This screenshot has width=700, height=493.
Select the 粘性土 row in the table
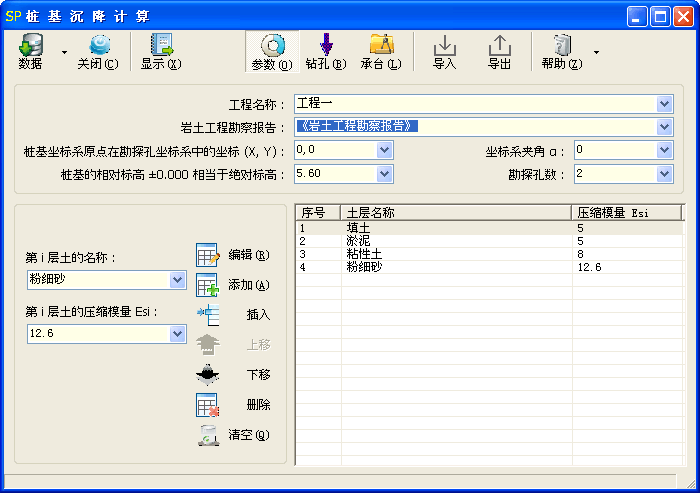pos(490,254)
